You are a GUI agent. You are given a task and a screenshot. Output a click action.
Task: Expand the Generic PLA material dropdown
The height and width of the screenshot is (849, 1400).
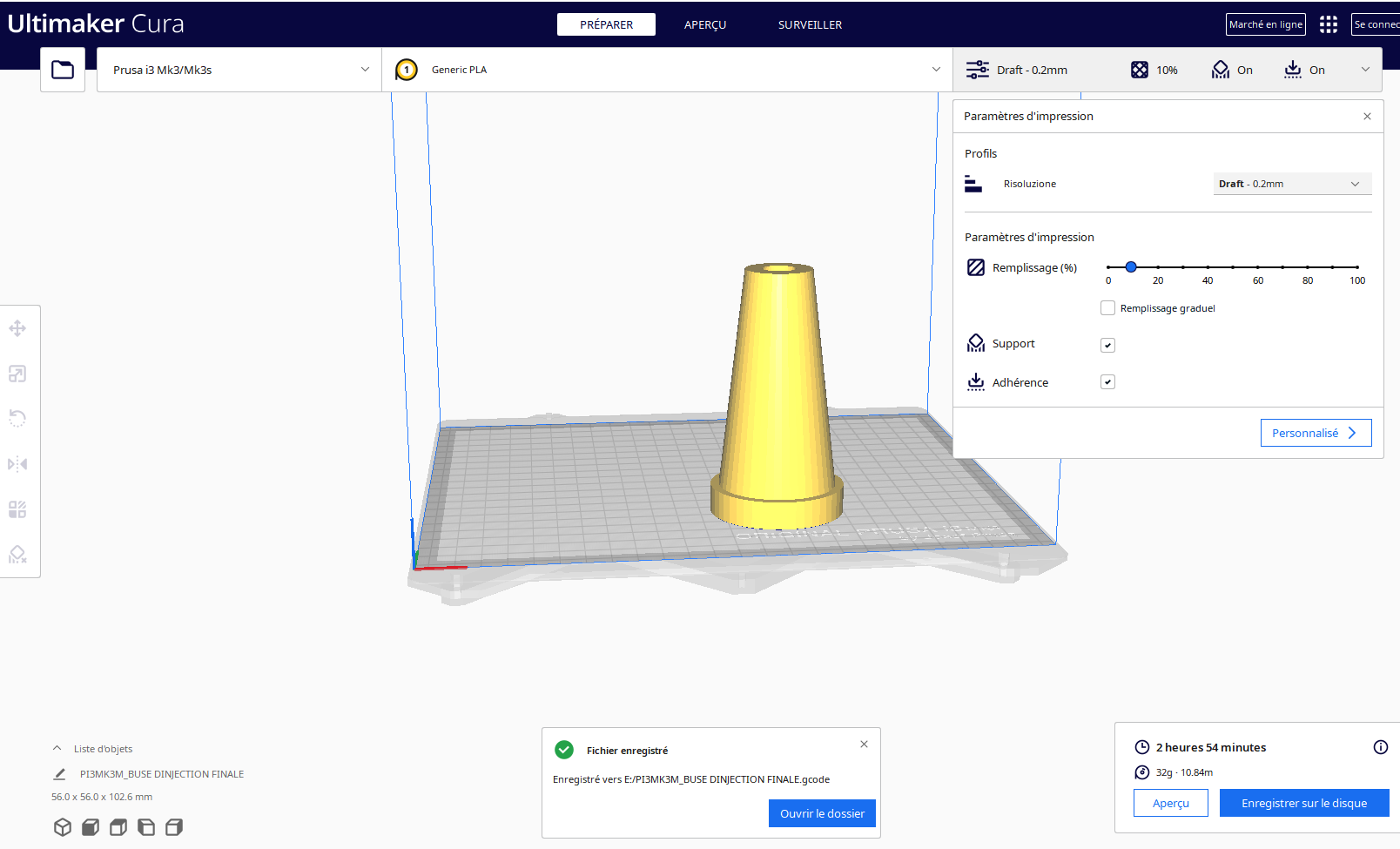point(667,70)
